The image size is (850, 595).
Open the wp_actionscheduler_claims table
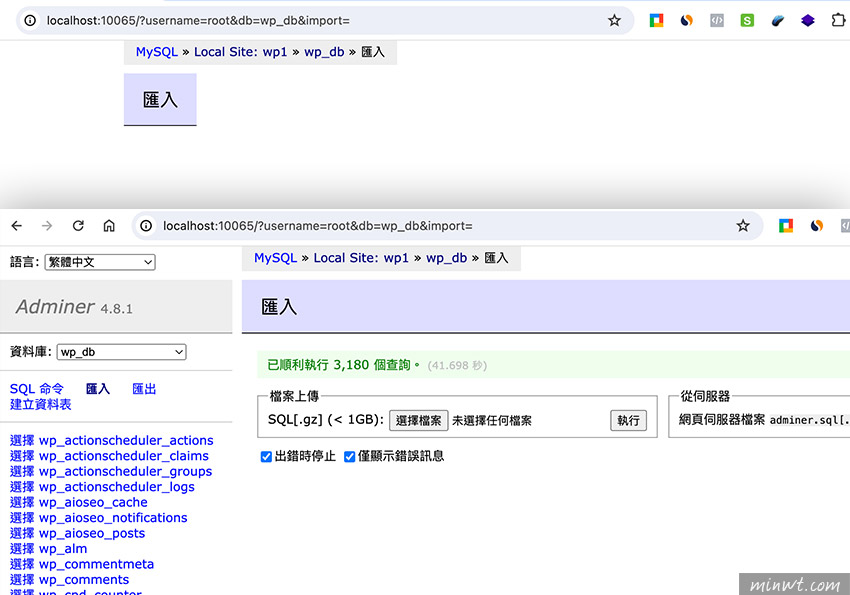(x=124, y=456)
